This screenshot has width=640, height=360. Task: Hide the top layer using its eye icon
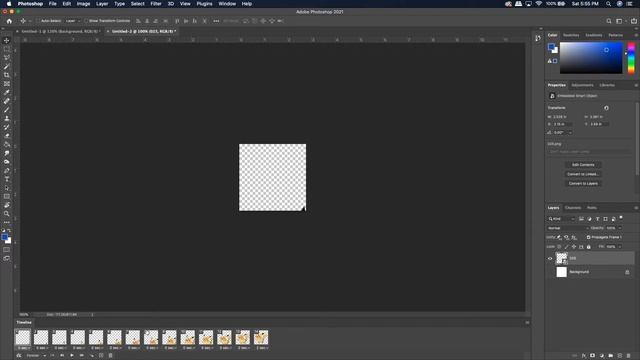(550, 258)
